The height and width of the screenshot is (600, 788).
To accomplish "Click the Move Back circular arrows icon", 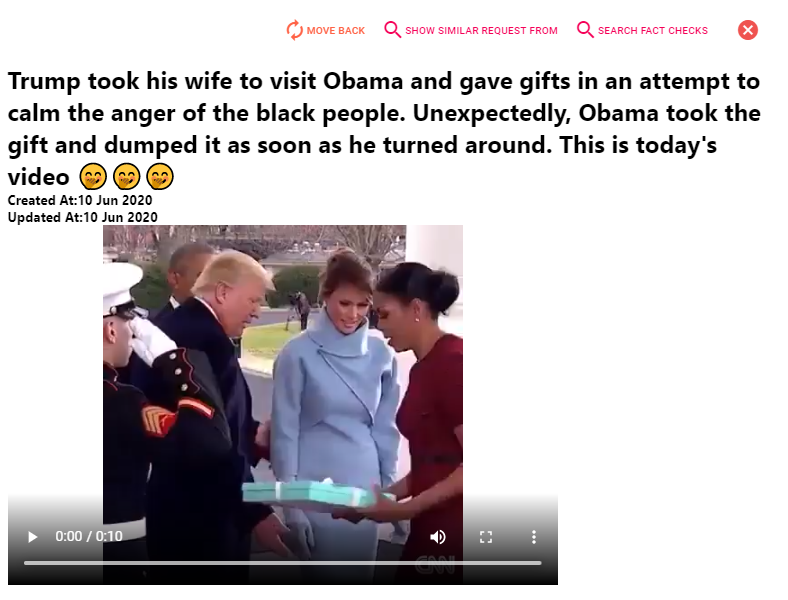I will tap(294, 30).
